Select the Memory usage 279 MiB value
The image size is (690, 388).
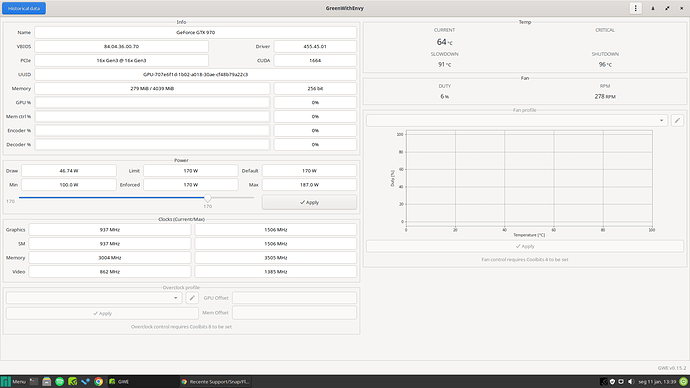pyautogui.click(x=152, y=88)
